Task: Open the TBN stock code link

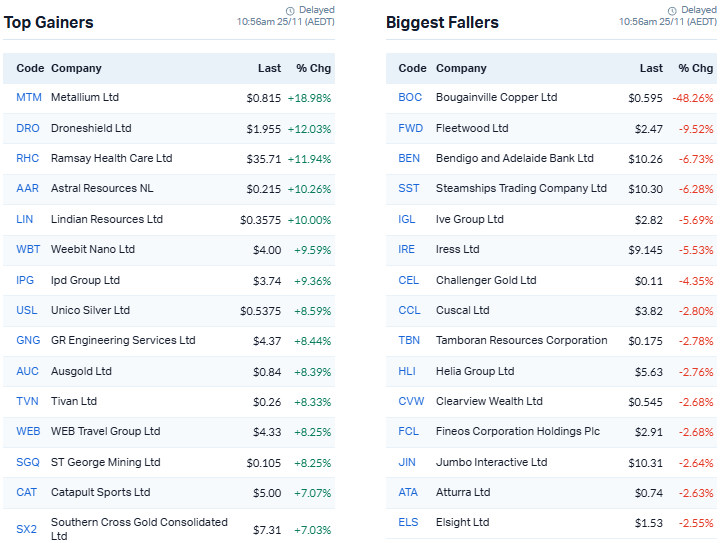Action: [x=409, y=340]
